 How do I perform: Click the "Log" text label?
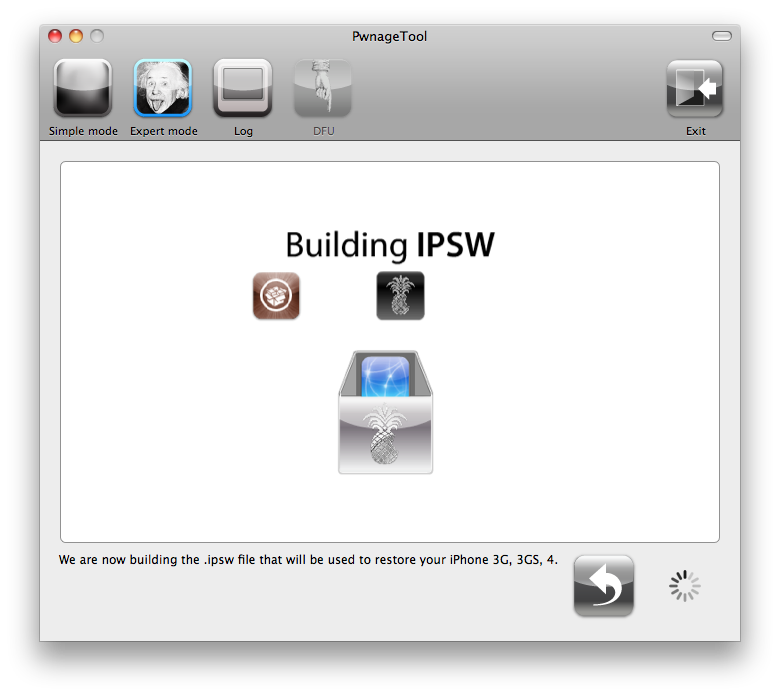[x=243, y=131]
